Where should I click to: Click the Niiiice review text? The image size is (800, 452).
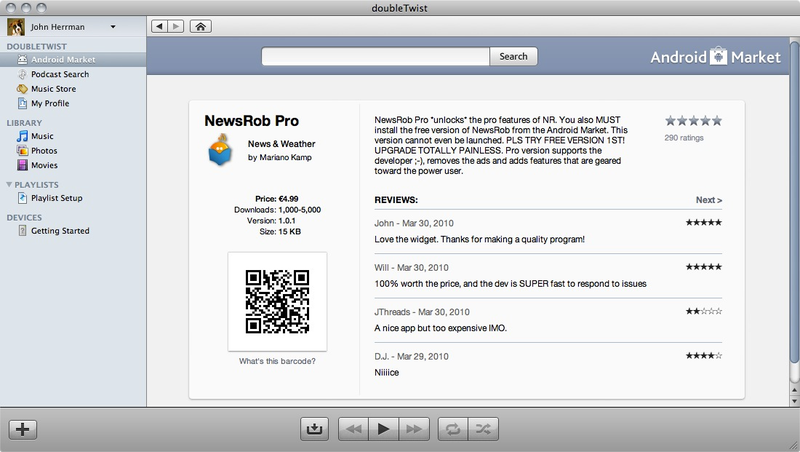(387, 372)
